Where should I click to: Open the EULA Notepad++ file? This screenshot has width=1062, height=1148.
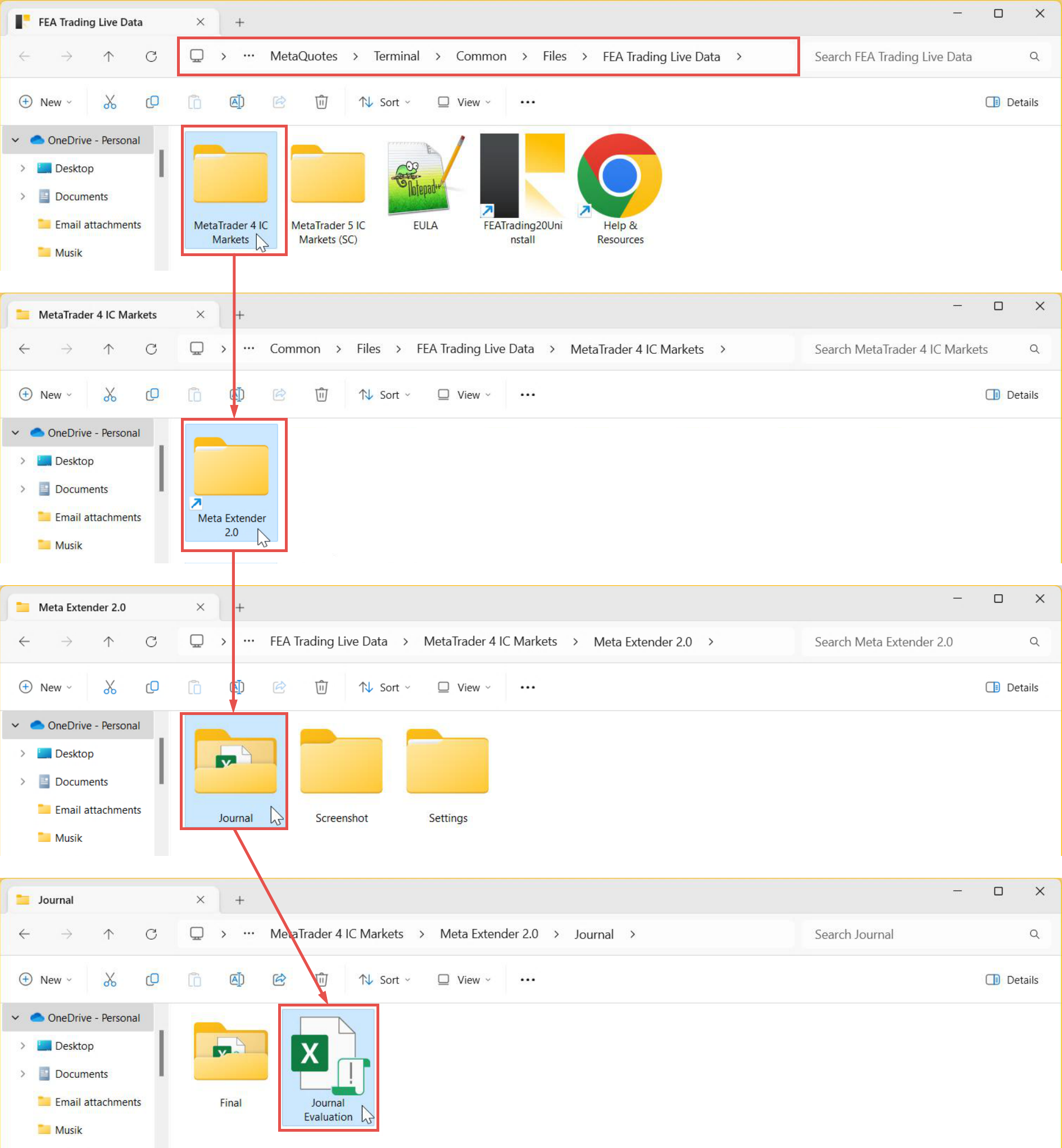point(425,184)
